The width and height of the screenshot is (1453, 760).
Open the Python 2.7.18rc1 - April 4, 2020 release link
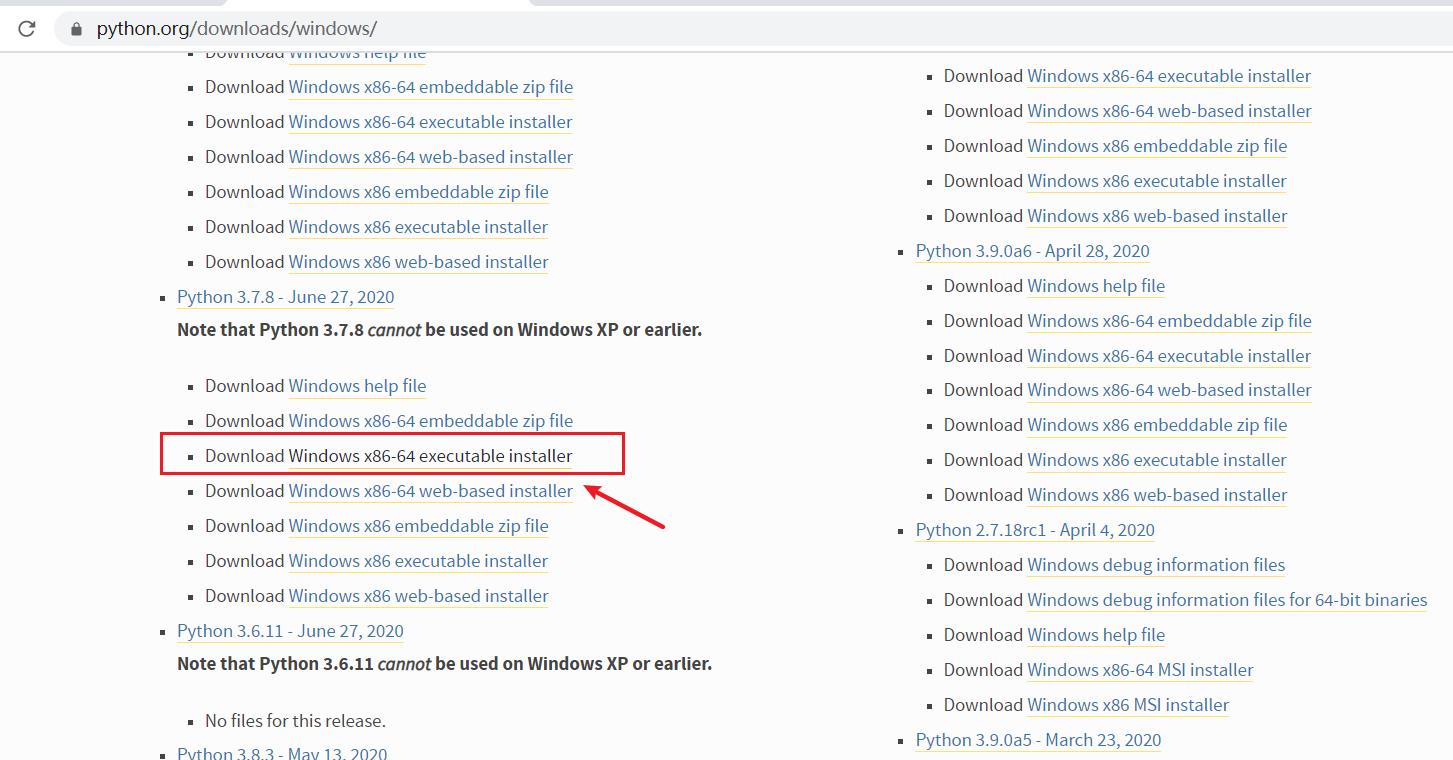point(1035,530)
